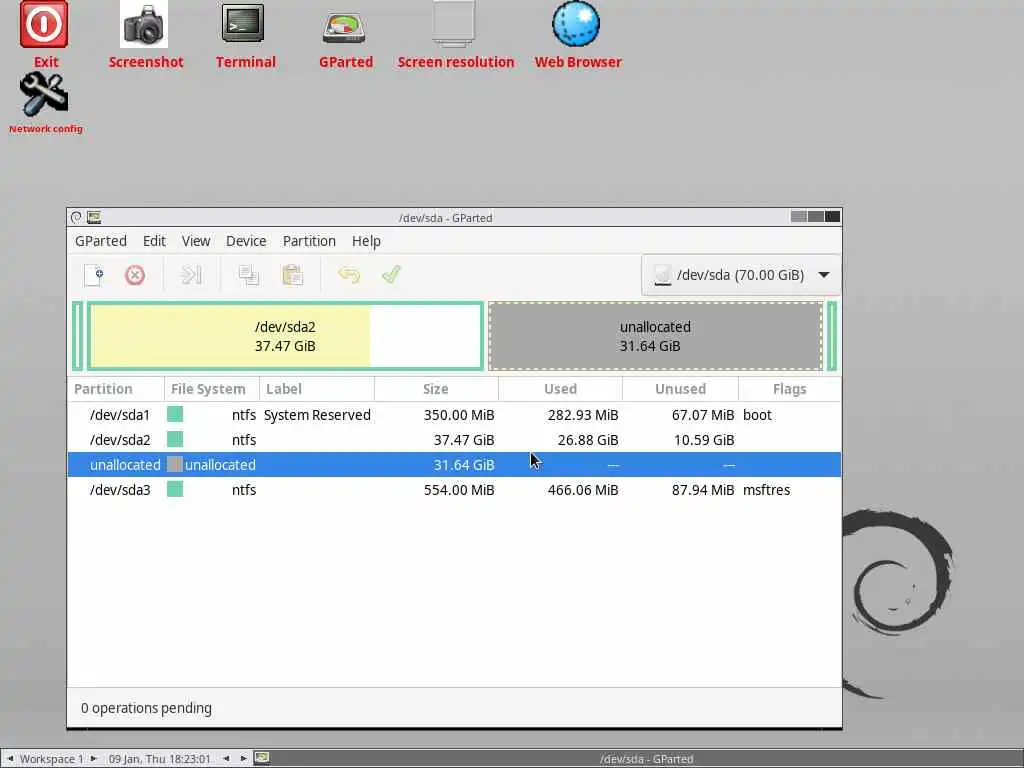Click the left arrow after the taskbar clock
Image resolution: width=1024 pixels, height=768 pixels.
click(x=226, y=759)
